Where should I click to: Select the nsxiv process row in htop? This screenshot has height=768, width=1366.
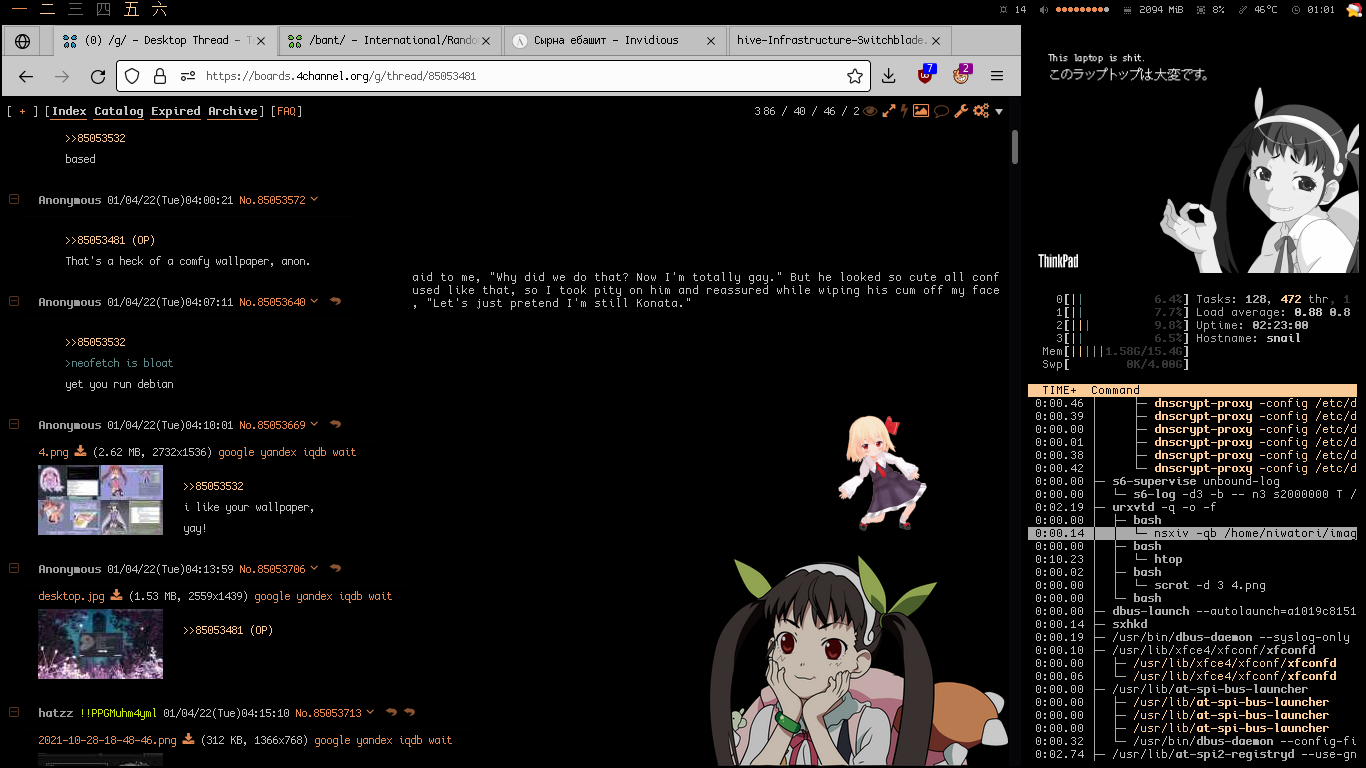click(x=1192, y=533)
